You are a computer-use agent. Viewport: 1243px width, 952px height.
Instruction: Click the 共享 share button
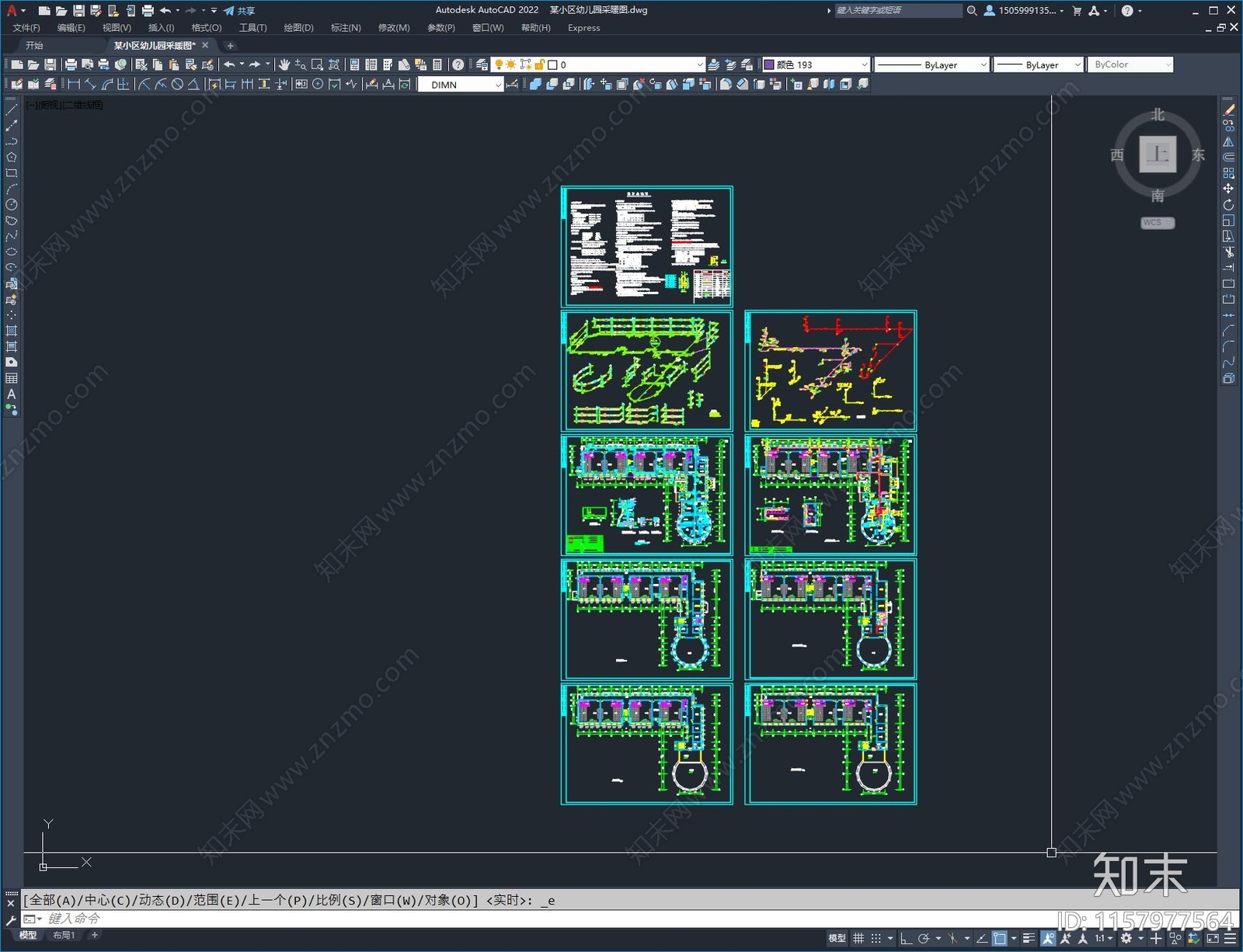pos(239,11)
